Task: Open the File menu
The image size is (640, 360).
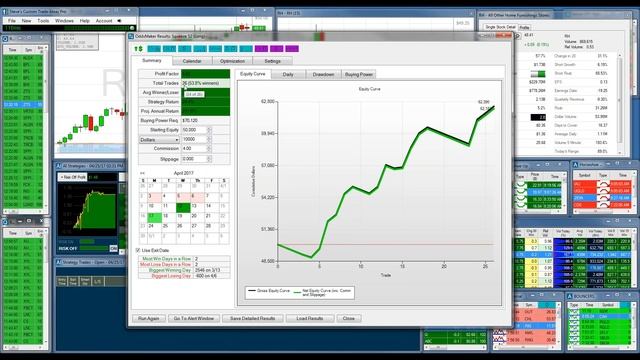Action: point(12,20)
